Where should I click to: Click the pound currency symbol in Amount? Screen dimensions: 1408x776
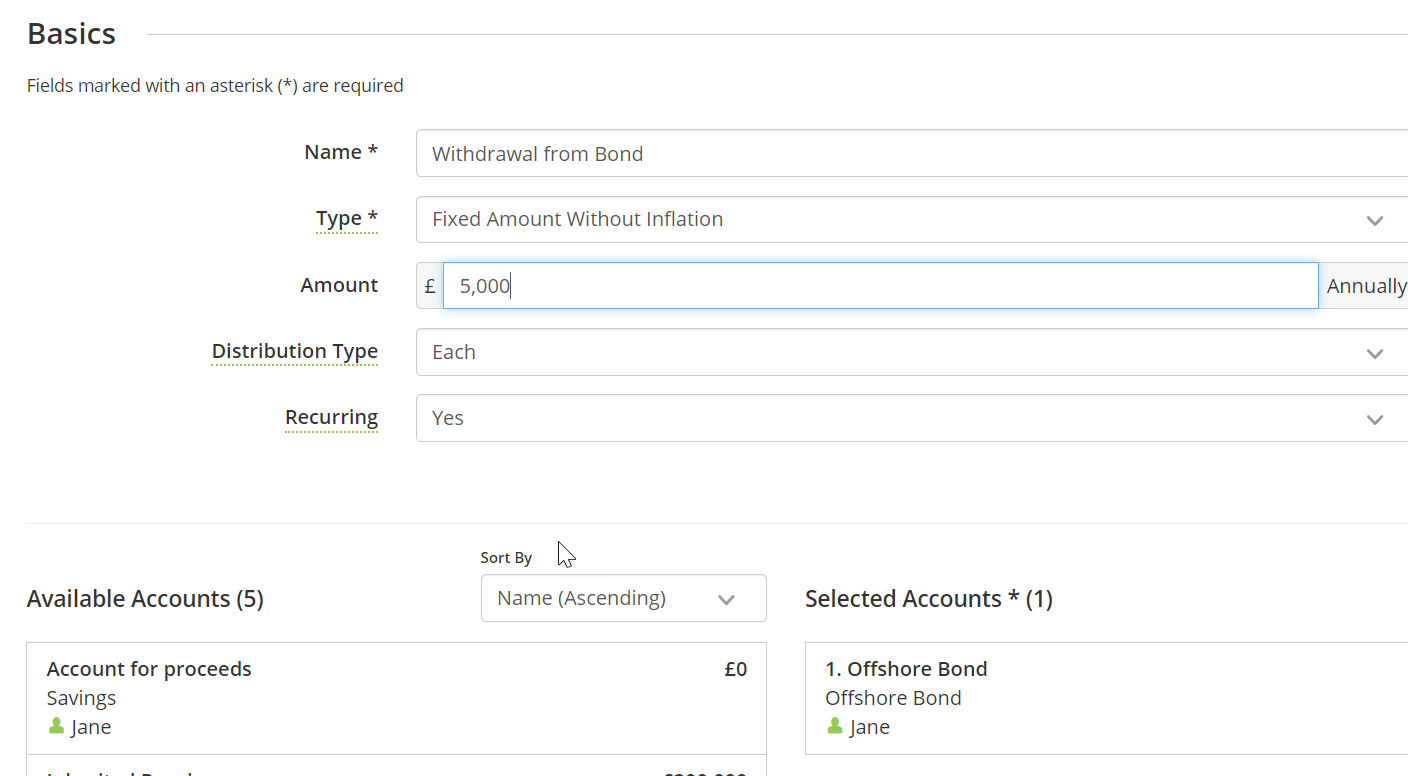(x=430, y=286)
